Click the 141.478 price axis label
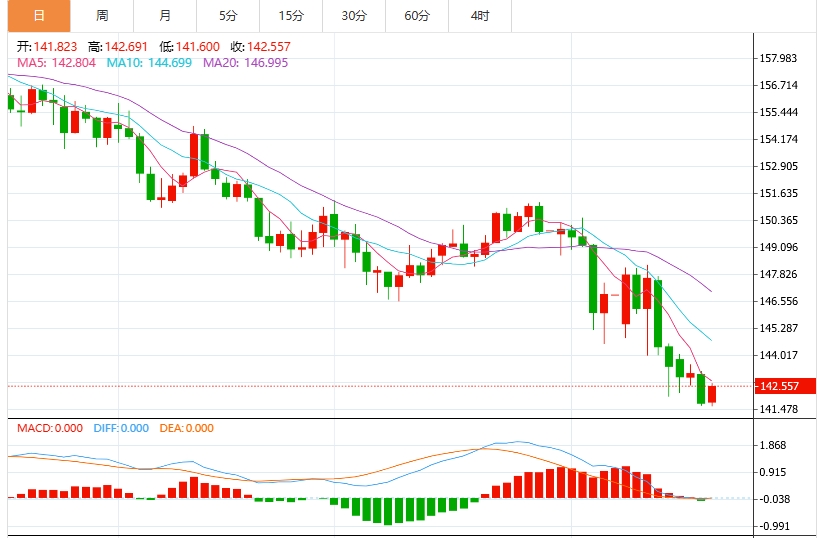This screenshot has height=538, width=820. click(x=778, y=409)
